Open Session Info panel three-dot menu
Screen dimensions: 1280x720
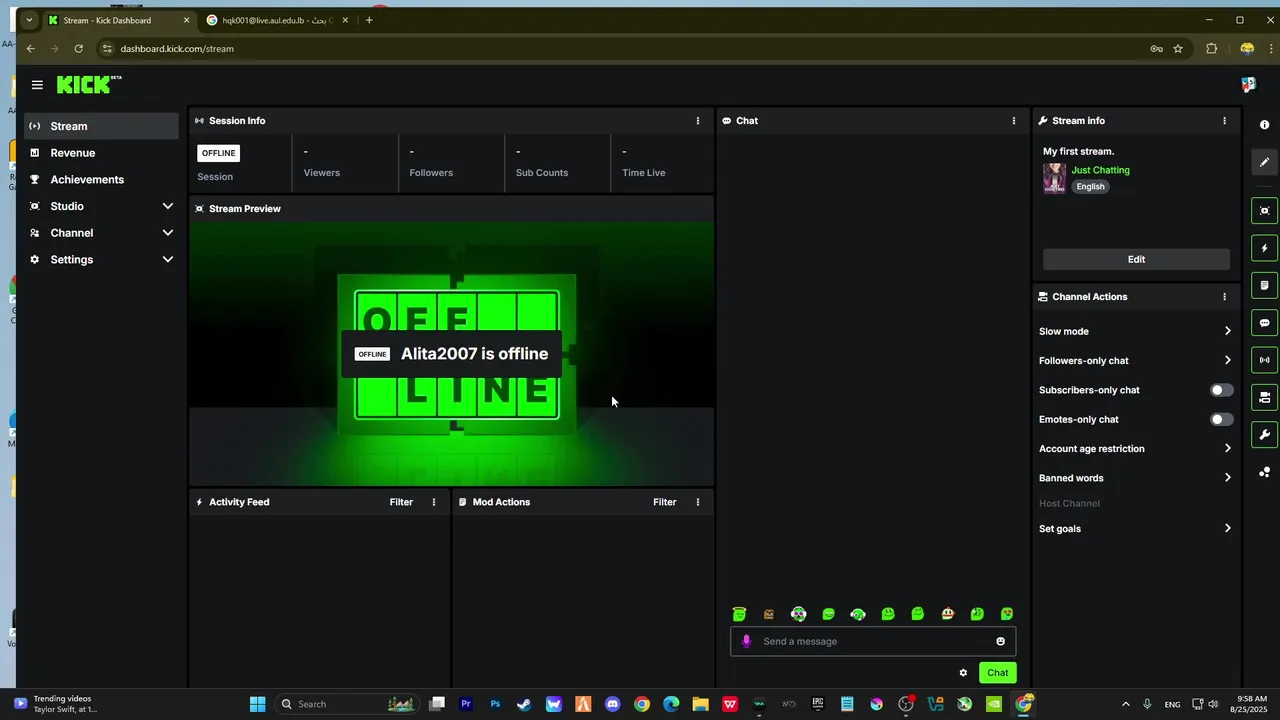pyautogui.click(x=698, y=120)
